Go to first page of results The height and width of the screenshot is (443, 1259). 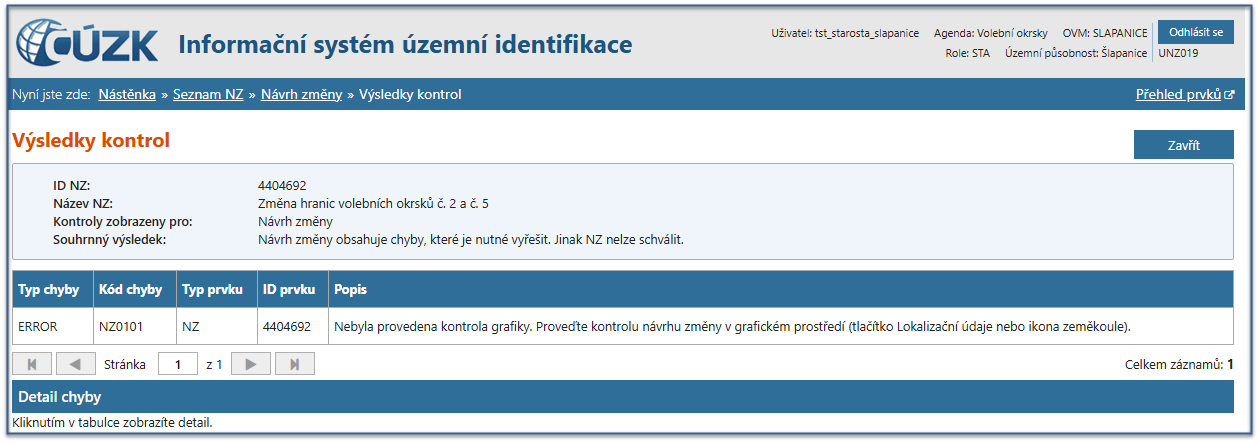[x=32, y=364]
